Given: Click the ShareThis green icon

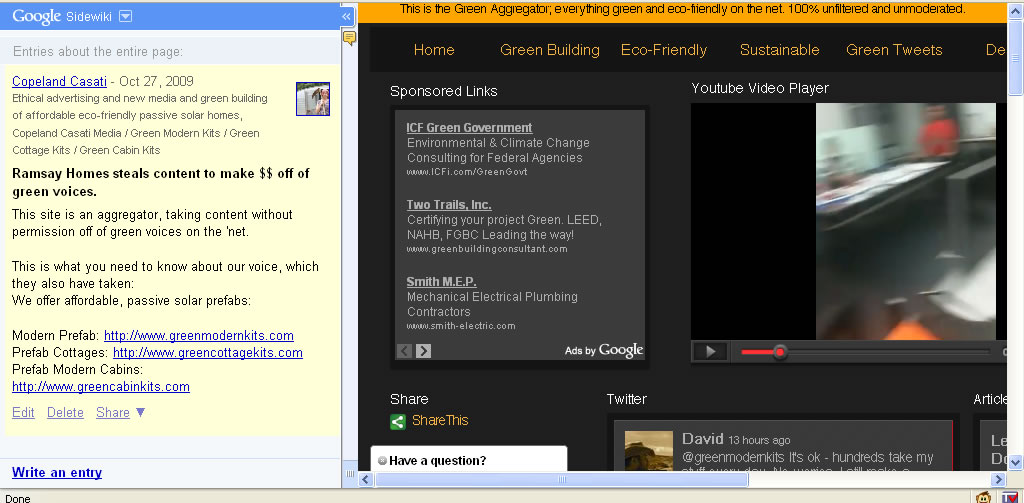Looking at the screenshot, I should pos(398,422).
